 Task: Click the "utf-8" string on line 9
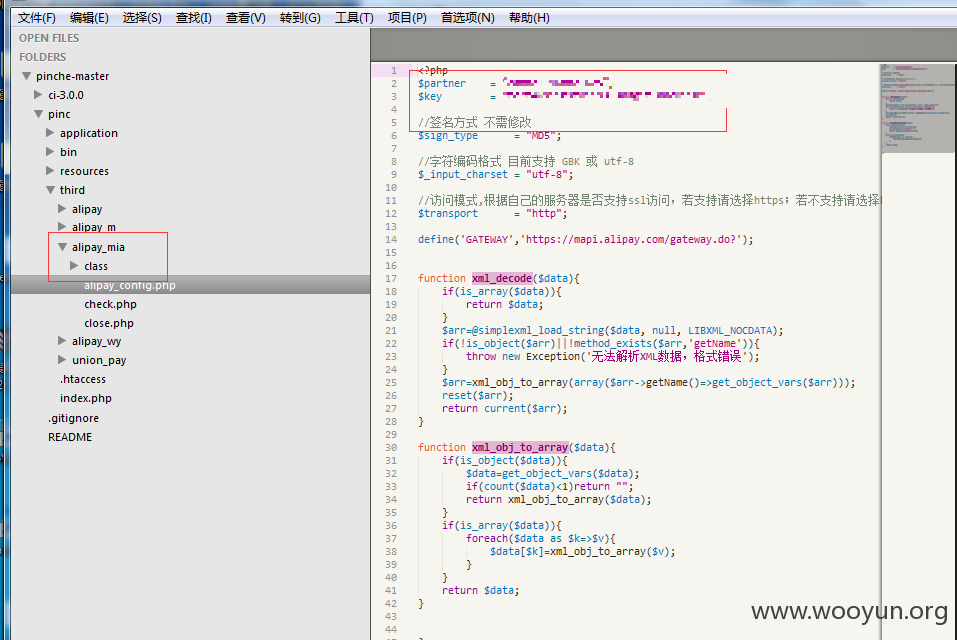[x=547, y=174]
